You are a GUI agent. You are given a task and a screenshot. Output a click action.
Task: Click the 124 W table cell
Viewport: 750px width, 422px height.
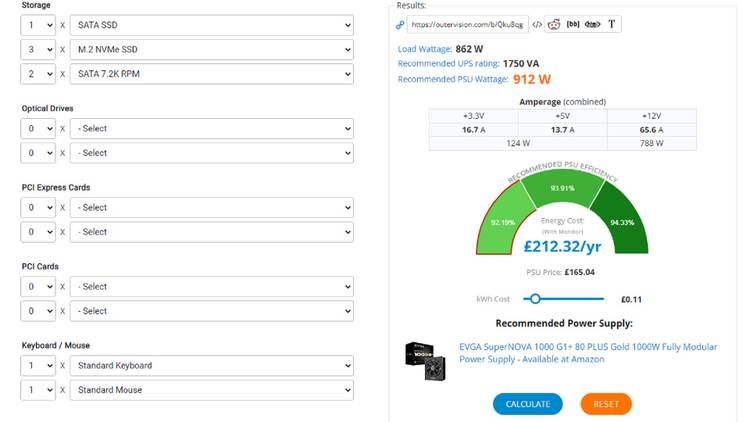[x=518, y=143]
